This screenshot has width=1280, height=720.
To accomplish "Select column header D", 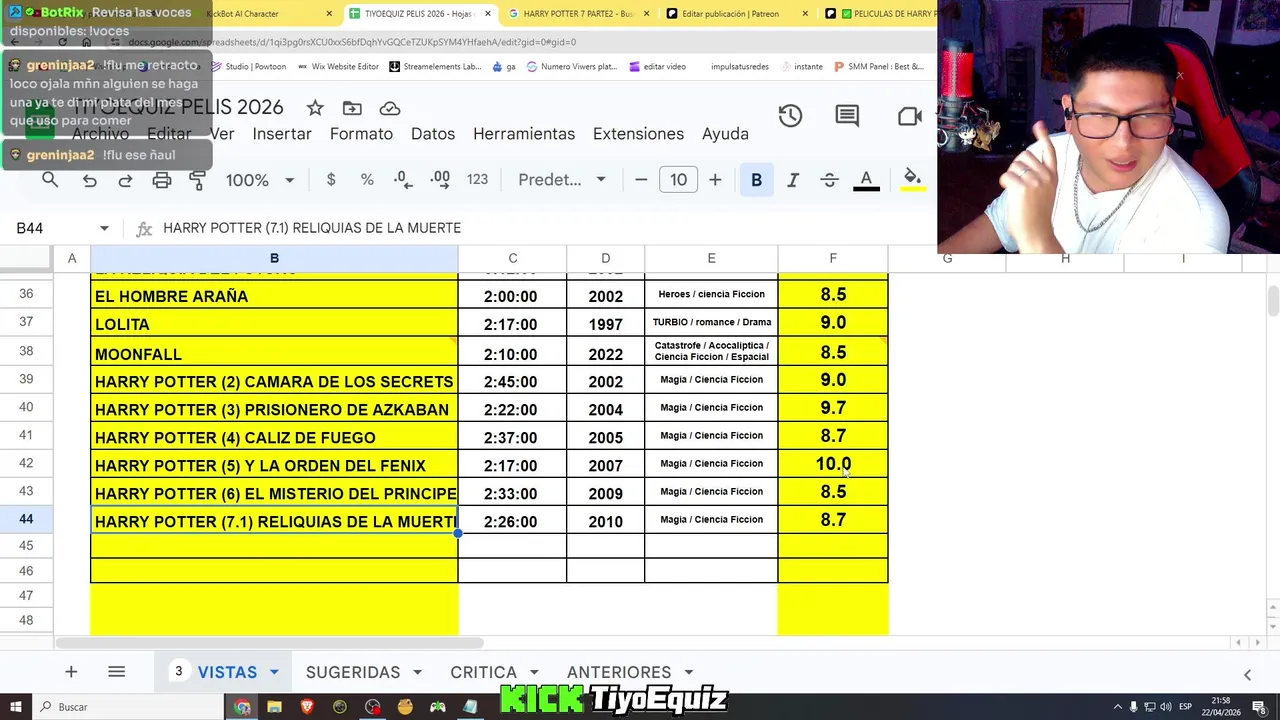I will click(605, 259).
